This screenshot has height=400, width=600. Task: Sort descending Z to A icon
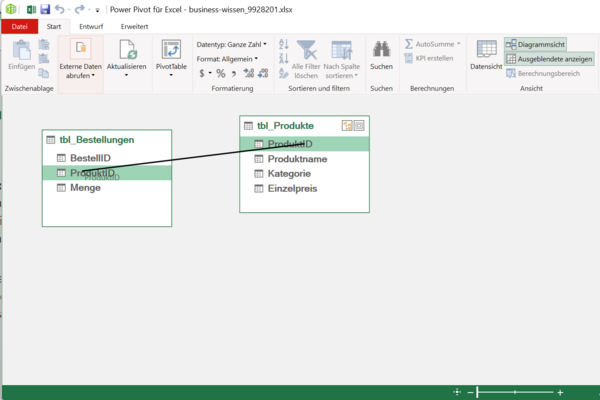point(284,58)
